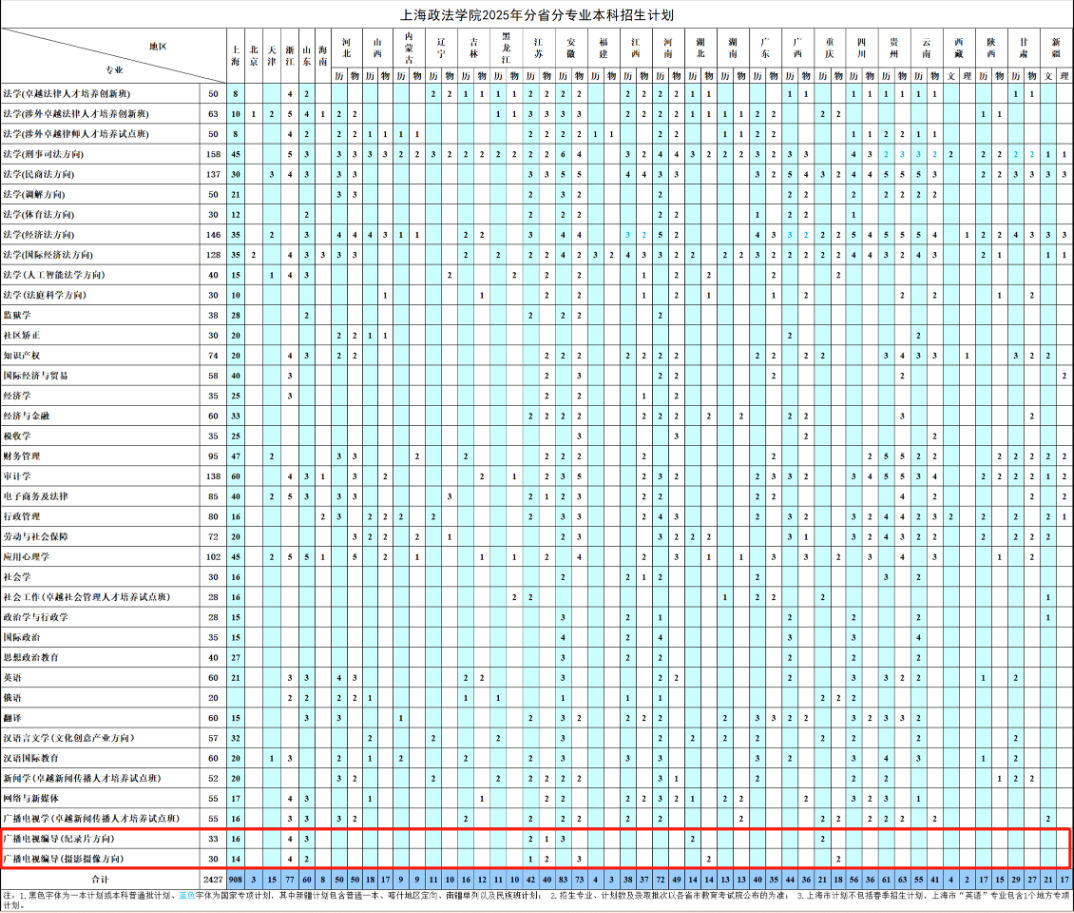Select the 四川 province header

[x=862, y=48]
